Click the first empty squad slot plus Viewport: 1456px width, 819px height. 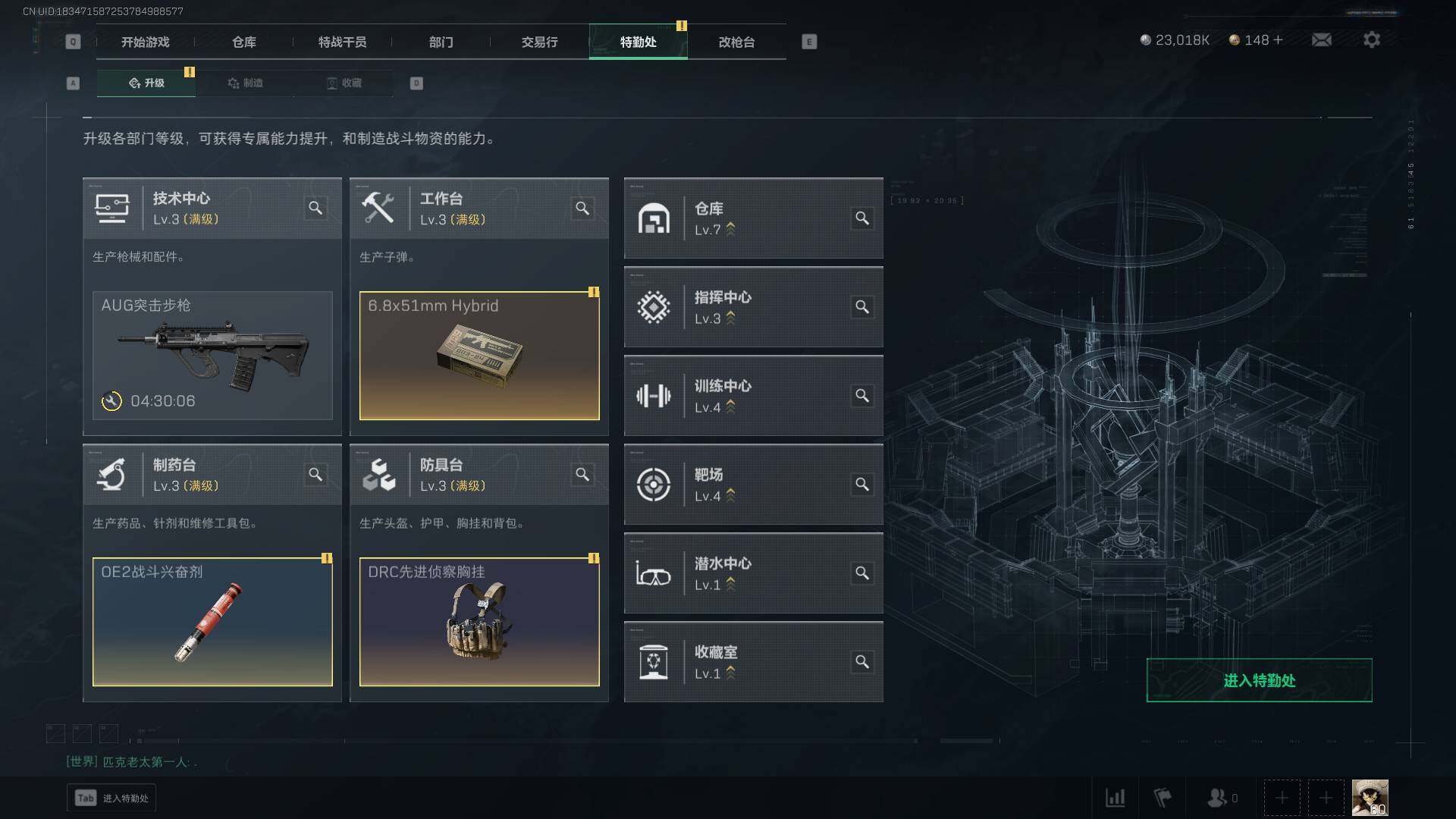click(1282, 798)
